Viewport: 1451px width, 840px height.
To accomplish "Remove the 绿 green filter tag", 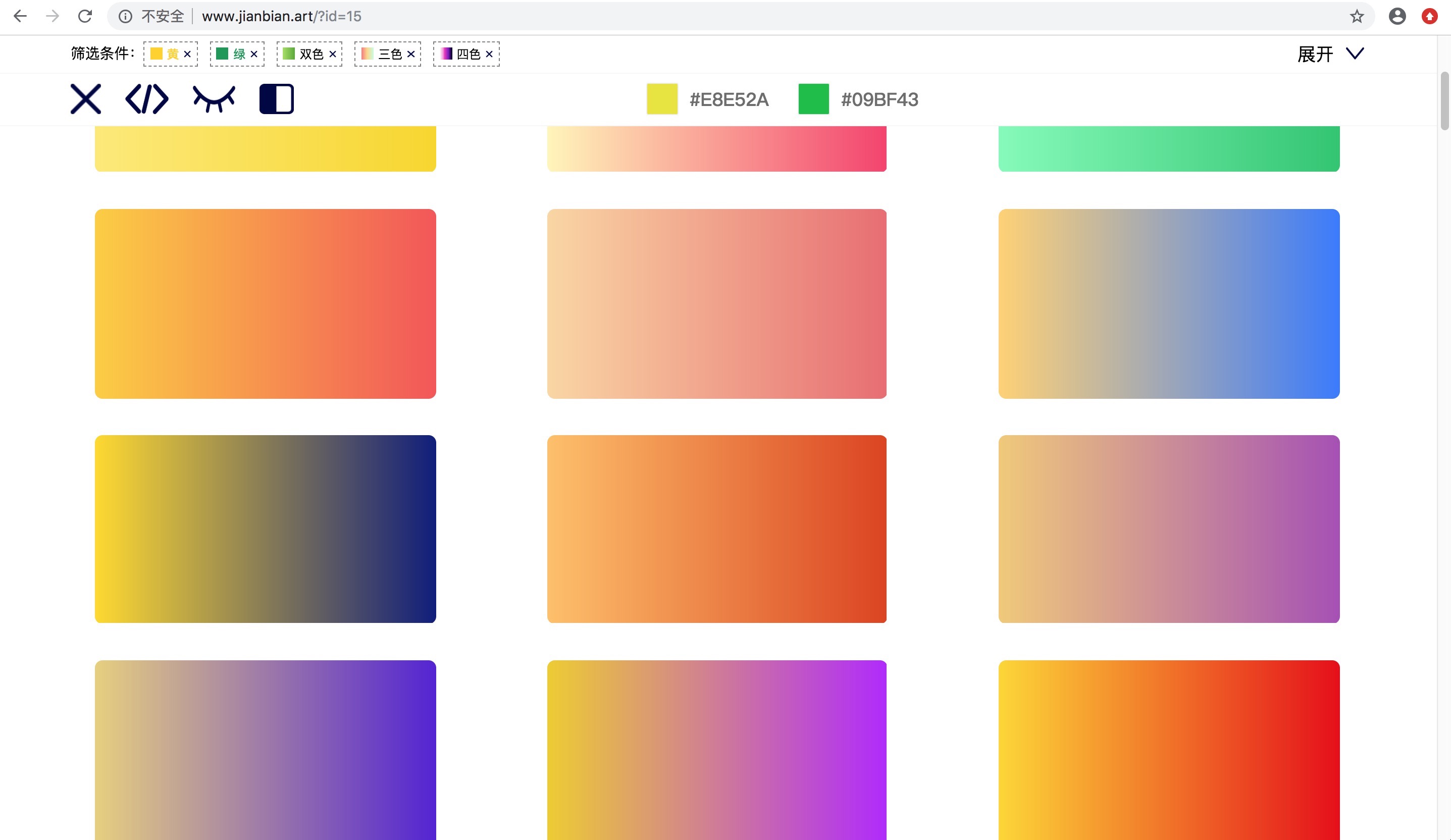I will [254, 54].
